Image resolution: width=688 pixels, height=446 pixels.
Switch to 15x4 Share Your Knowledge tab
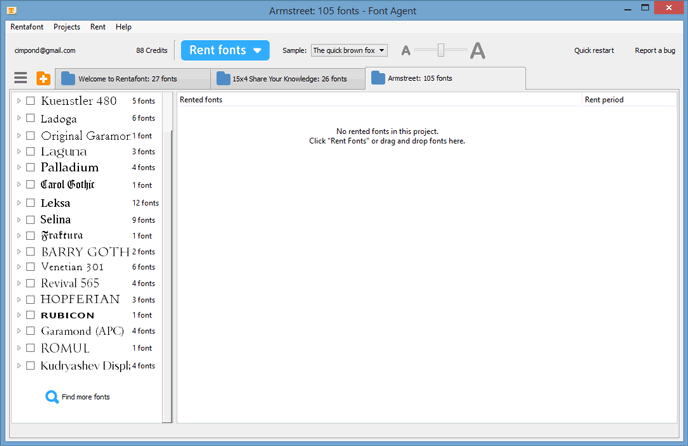point(288,79)
